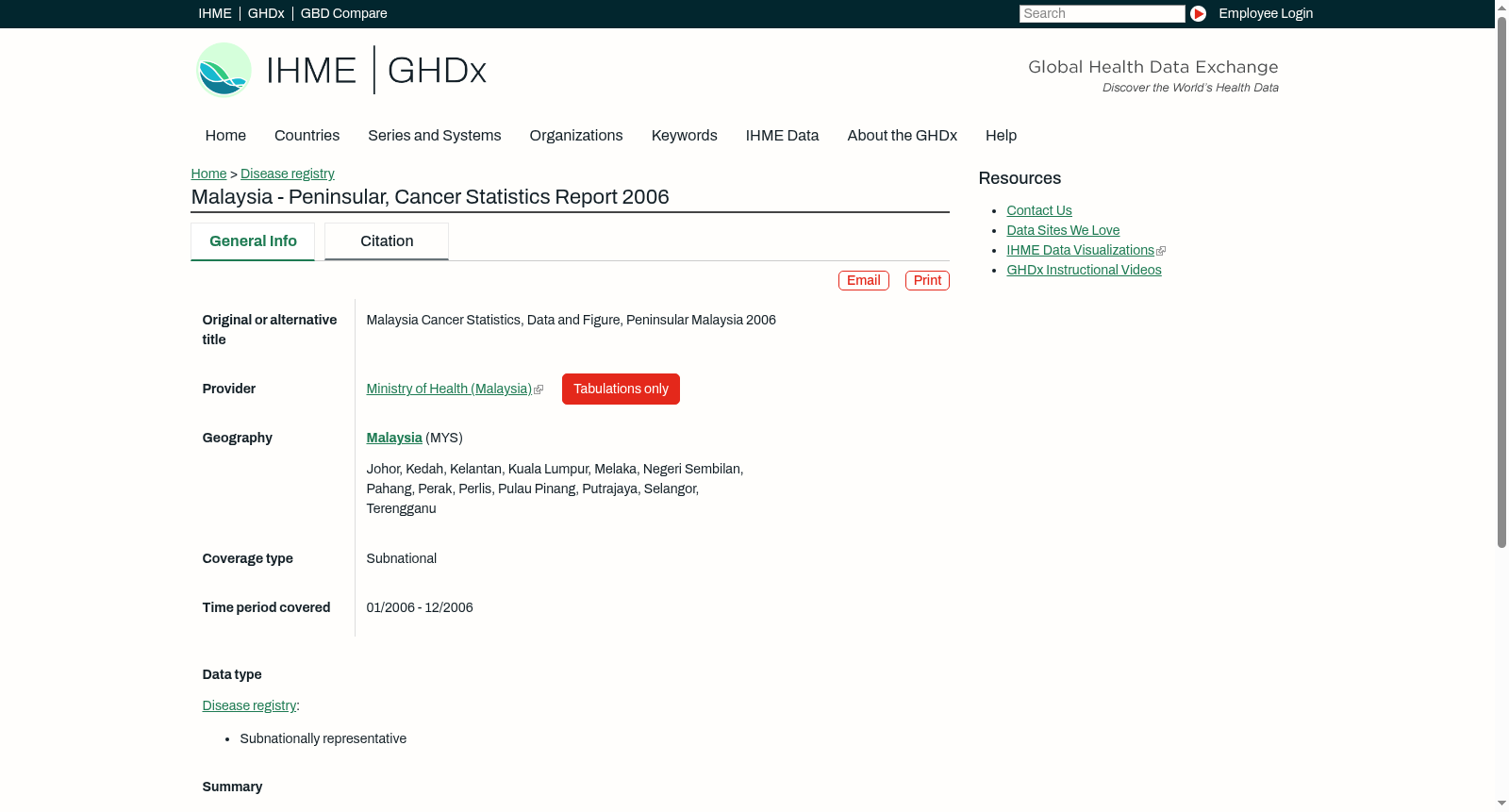Click the Home breadcrumb link
The image size is (1509, 812).
coord(208,174)
